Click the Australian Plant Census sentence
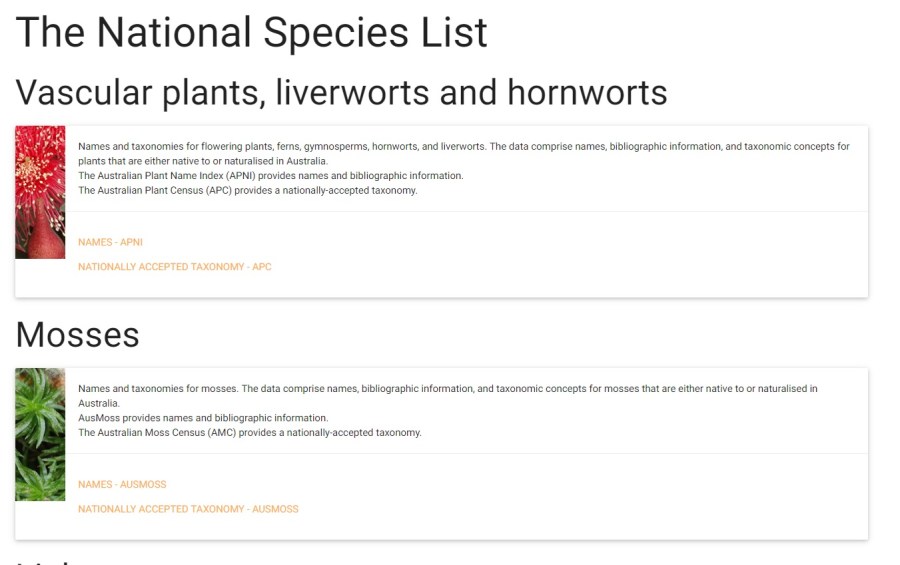900x565 pixels. click(x=247, y=190)
